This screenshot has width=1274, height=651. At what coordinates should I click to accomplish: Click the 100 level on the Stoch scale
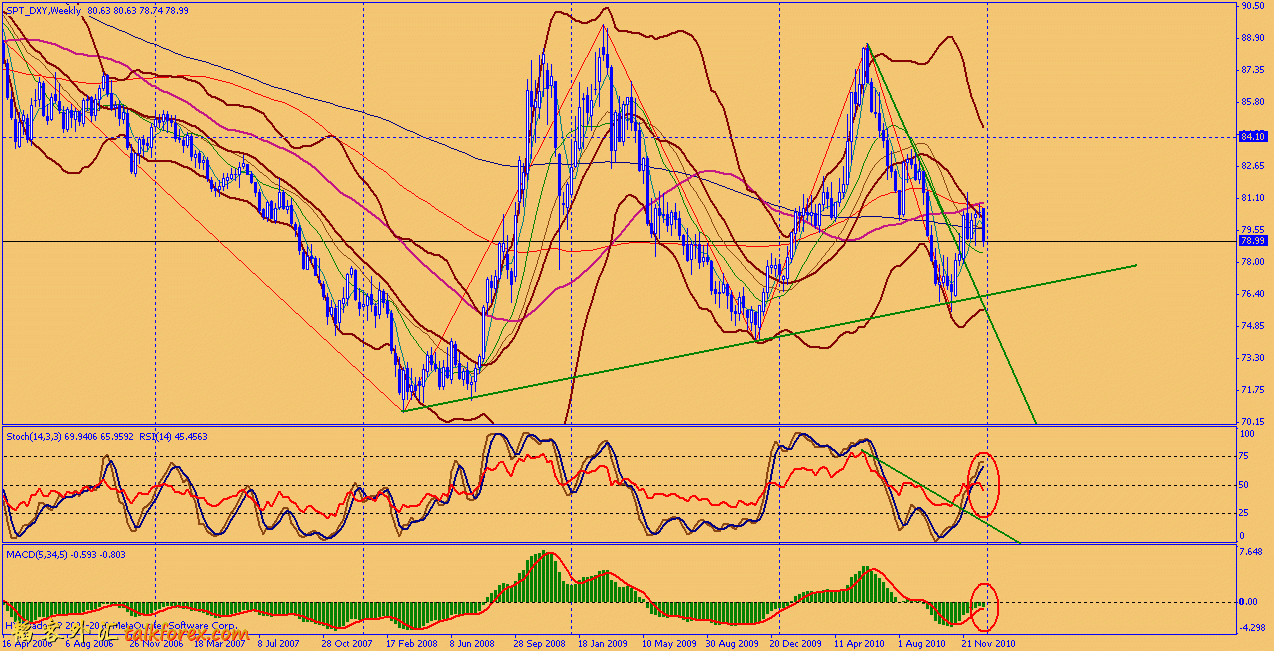(1246, 435)
